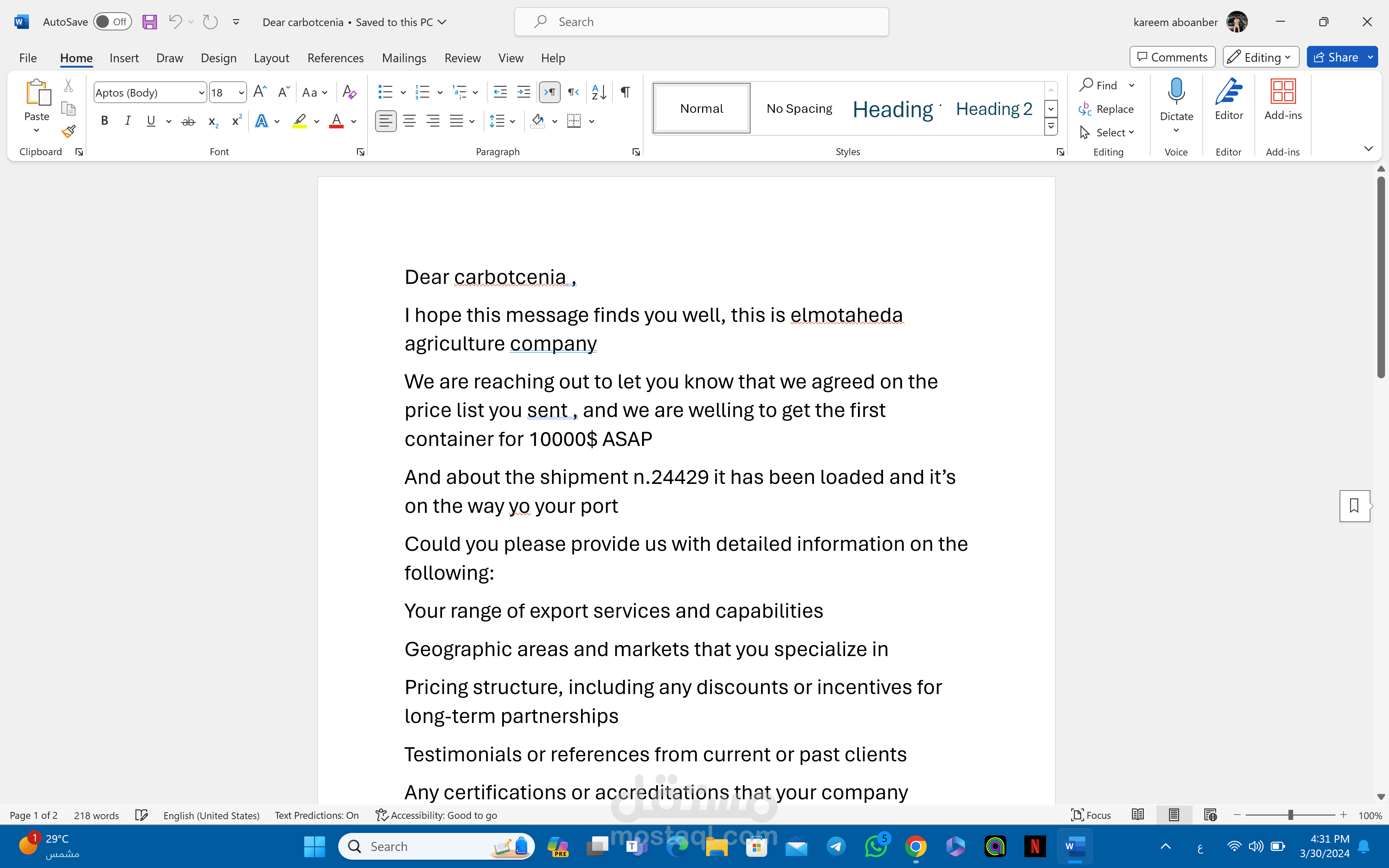The width and height of the screenshot is (1389, 868).
Task: Open Chrome from the taskbar
Action: (x=916, y=846)
